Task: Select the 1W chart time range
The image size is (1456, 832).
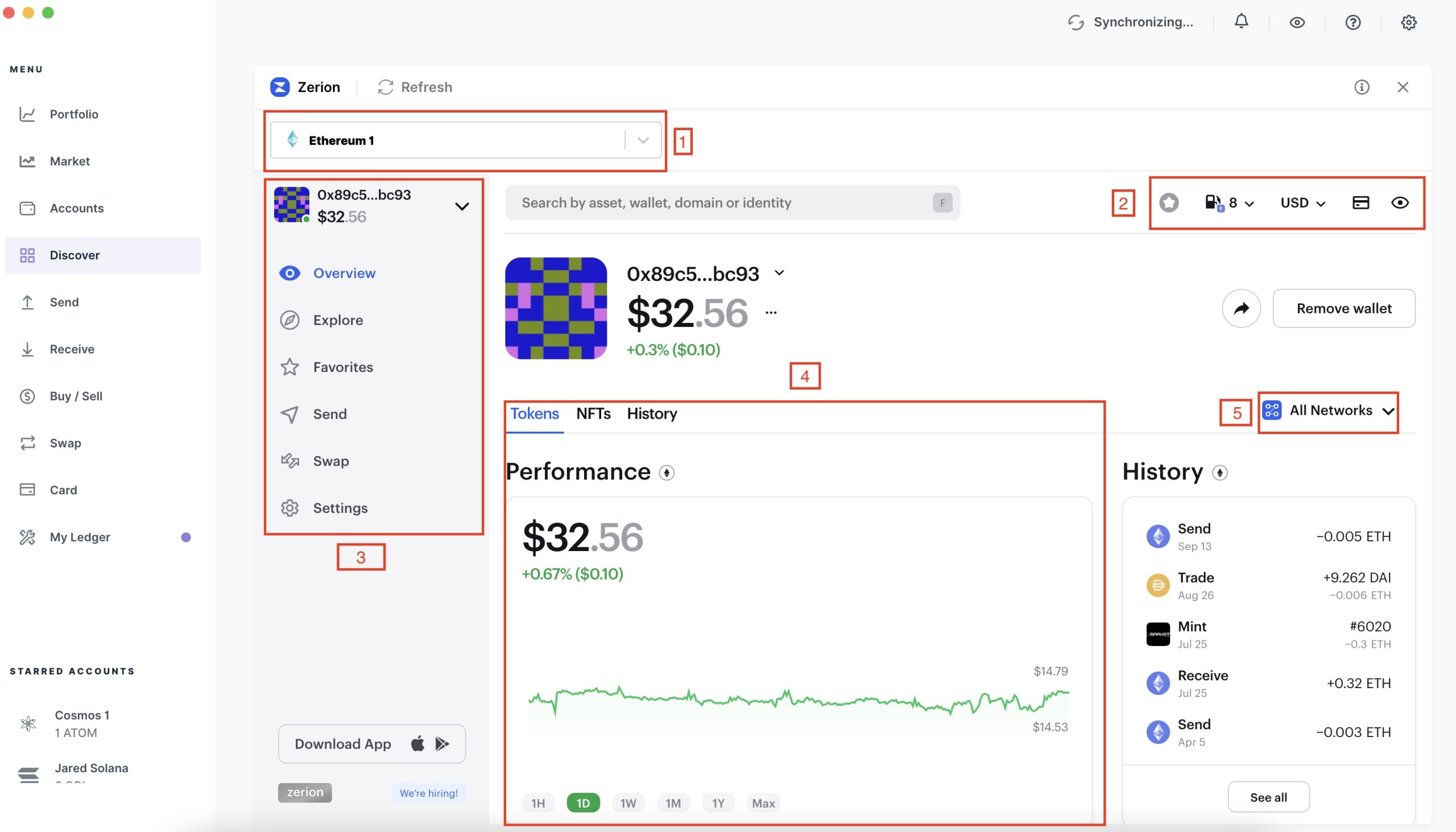Action: click(x=627, y=803)
